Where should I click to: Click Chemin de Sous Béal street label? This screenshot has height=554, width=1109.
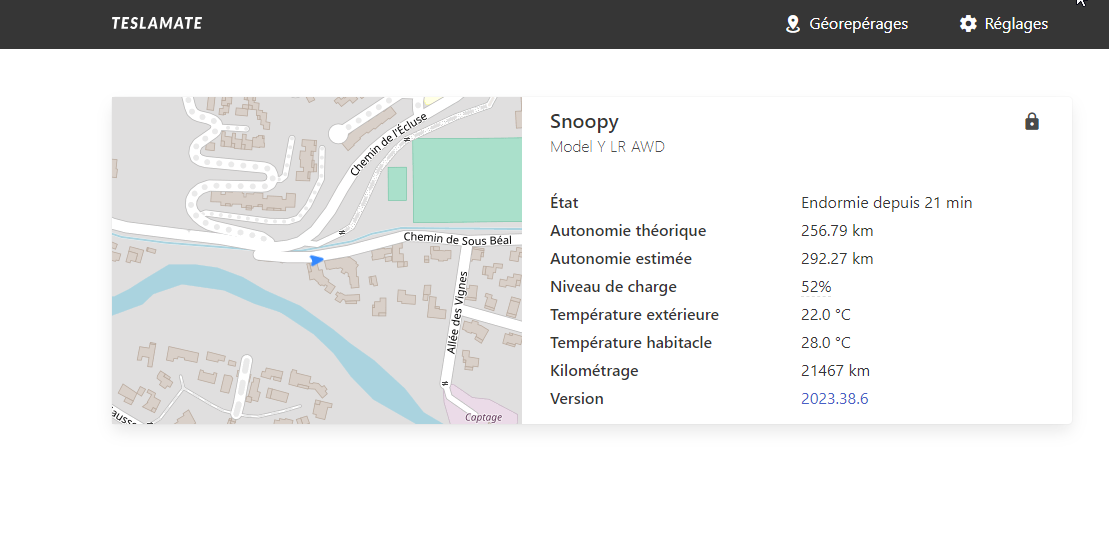pos(458,239)
